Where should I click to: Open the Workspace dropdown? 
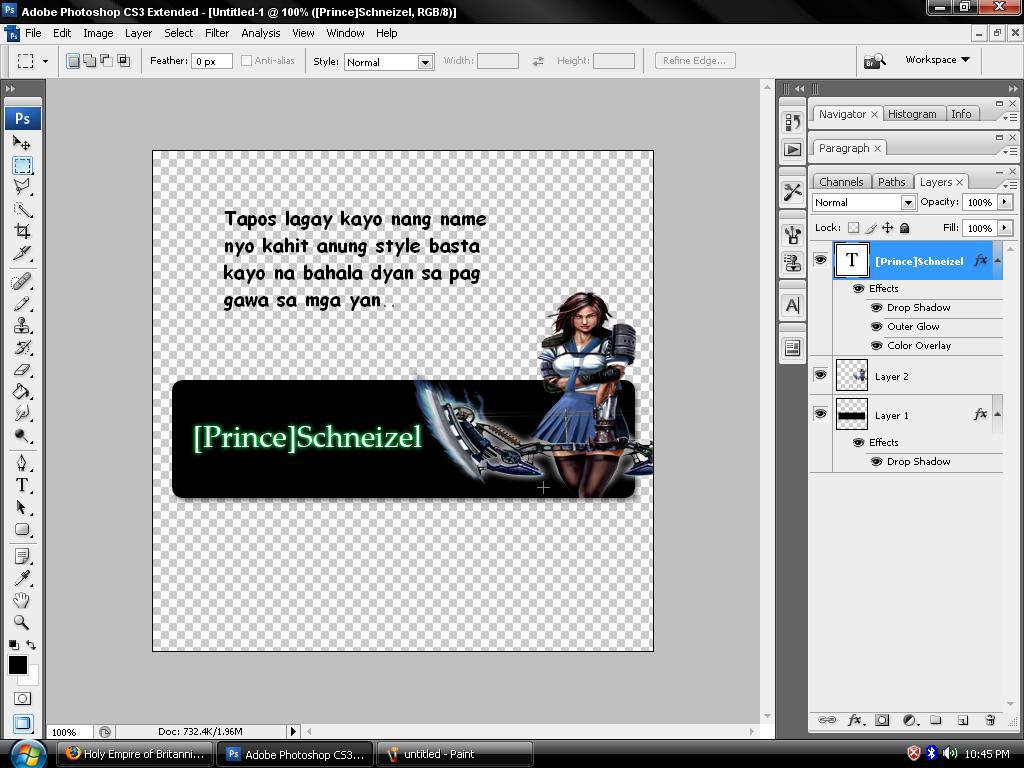click(x=937, y=59)
